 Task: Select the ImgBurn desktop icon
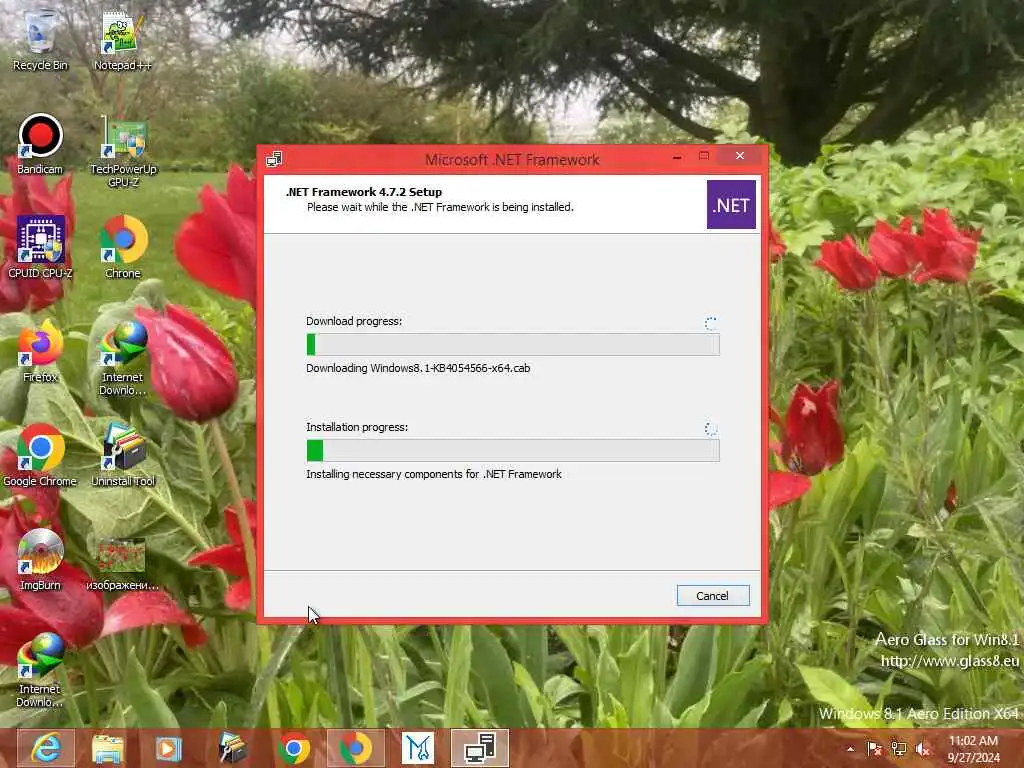point(40,559)
